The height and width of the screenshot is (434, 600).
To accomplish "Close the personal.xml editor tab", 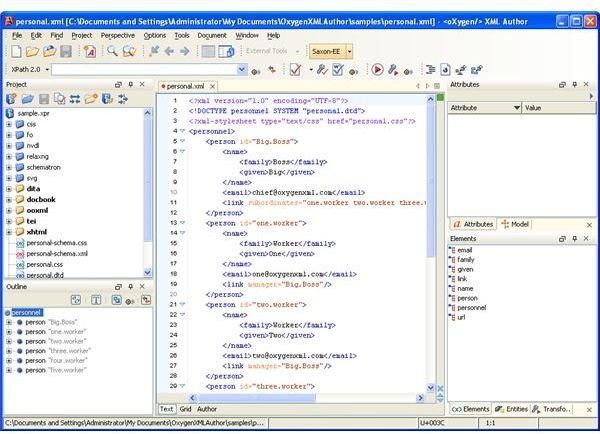I will click(x=212, y=86).
